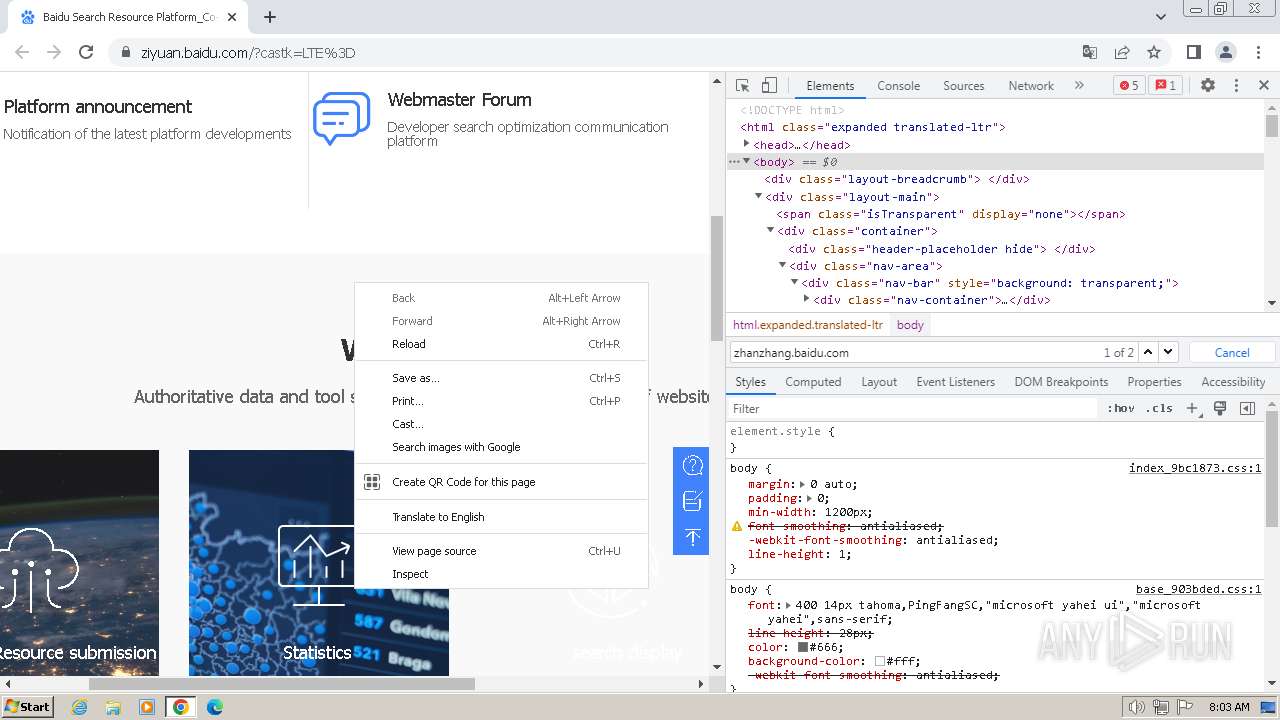Cancel the DevTools element search
Screen dimensions: 1280x720
(1232, 352)
